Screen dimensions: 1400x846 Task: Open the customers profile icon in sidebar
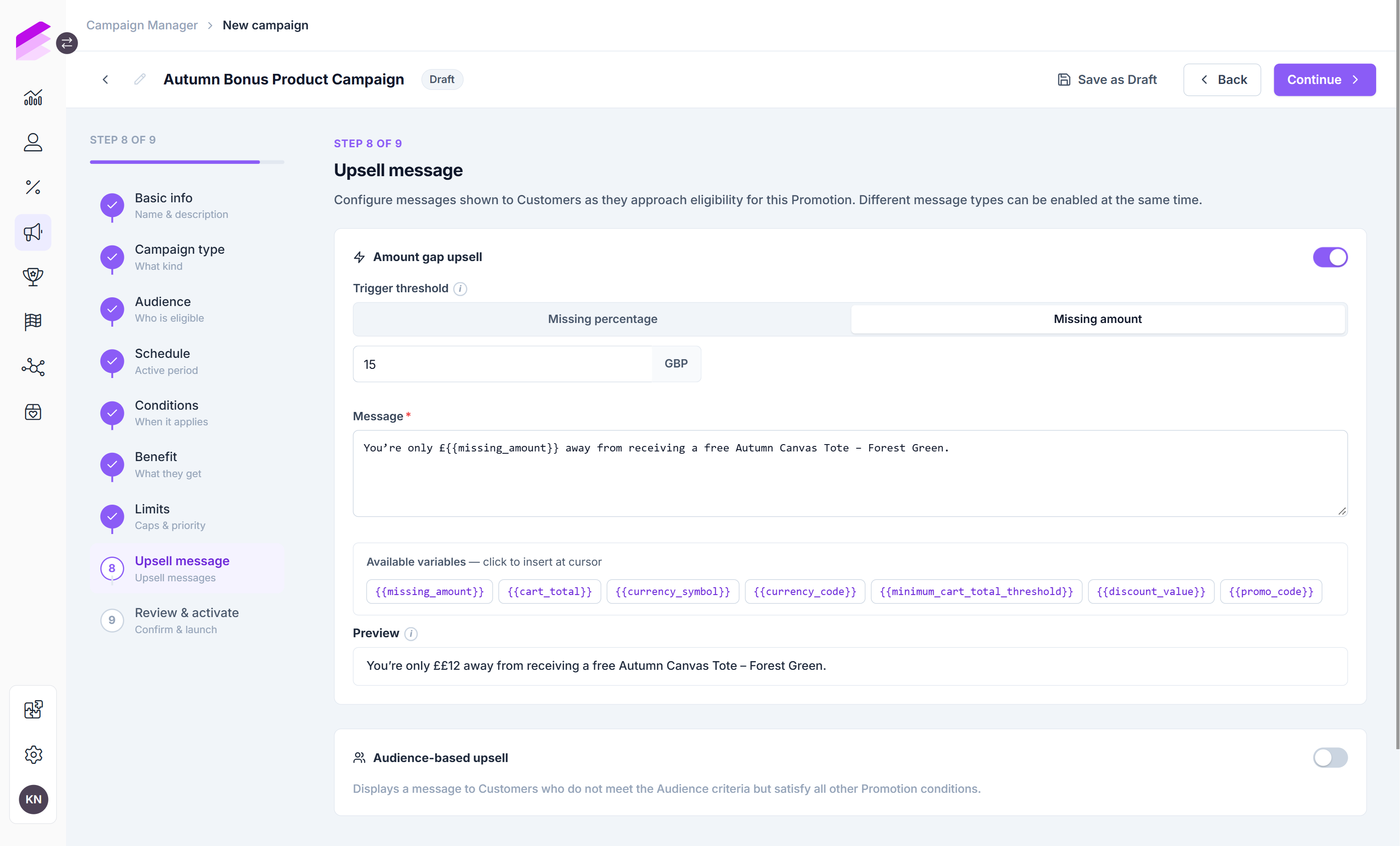coord(33,142)
